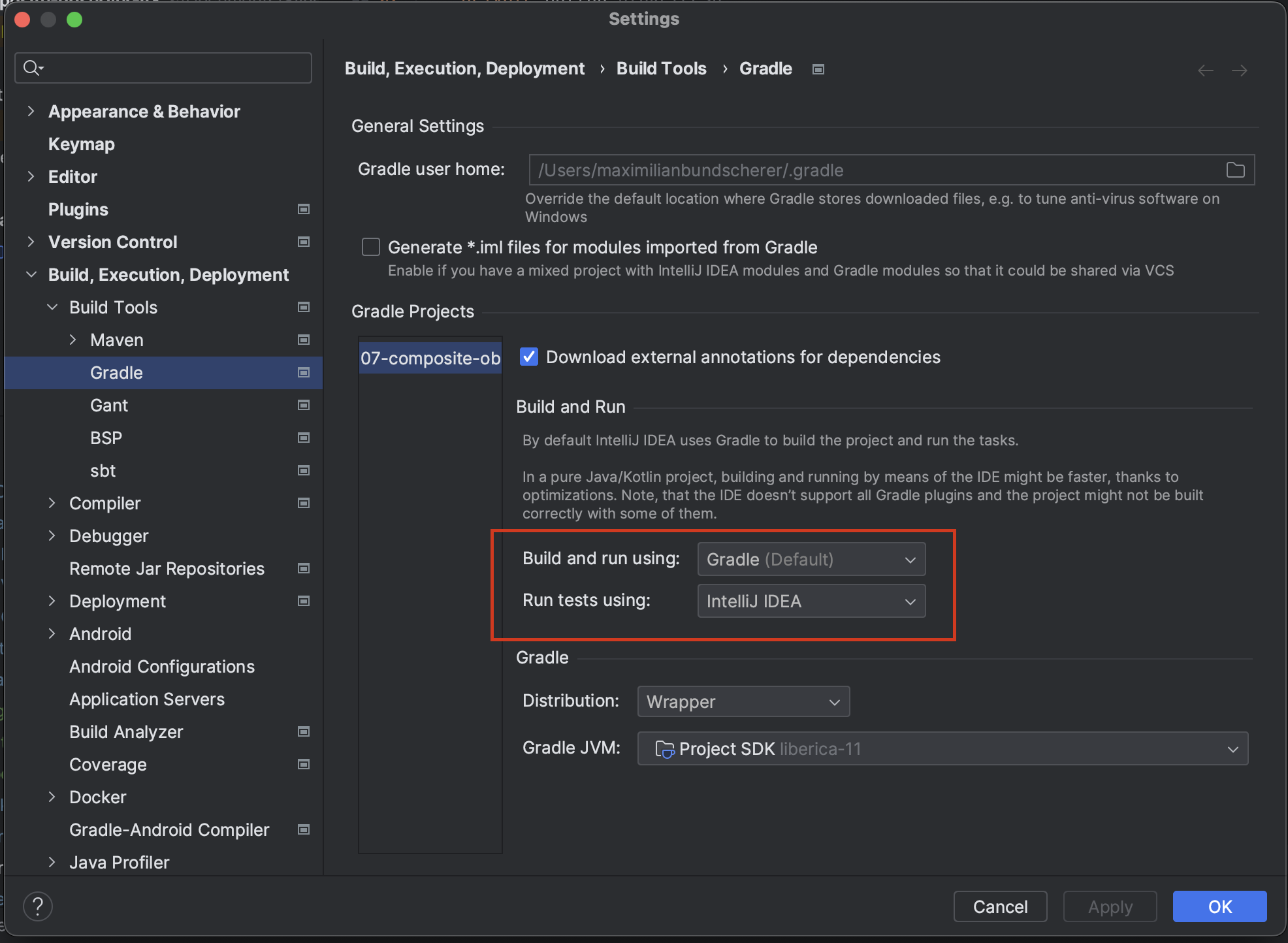Click the forward navigation arrow icon
The height and width of the screenshot is (943, 1288).
coord(1240,70)
